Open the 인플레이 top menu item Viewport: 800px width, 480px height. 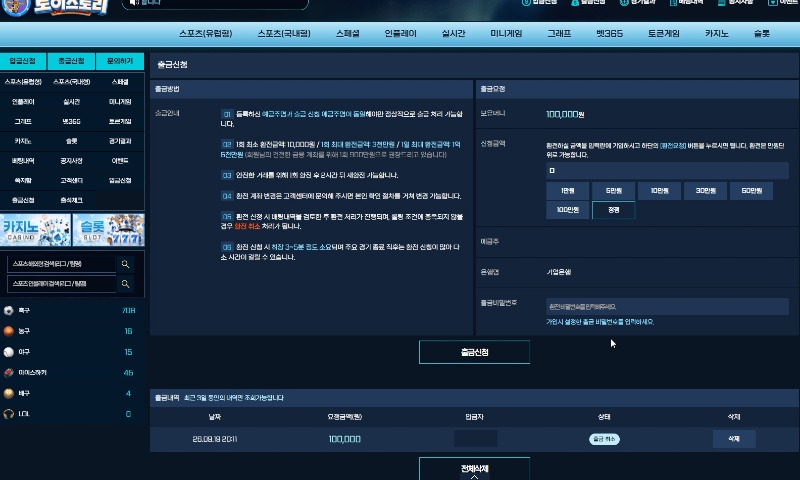(401, 34)
